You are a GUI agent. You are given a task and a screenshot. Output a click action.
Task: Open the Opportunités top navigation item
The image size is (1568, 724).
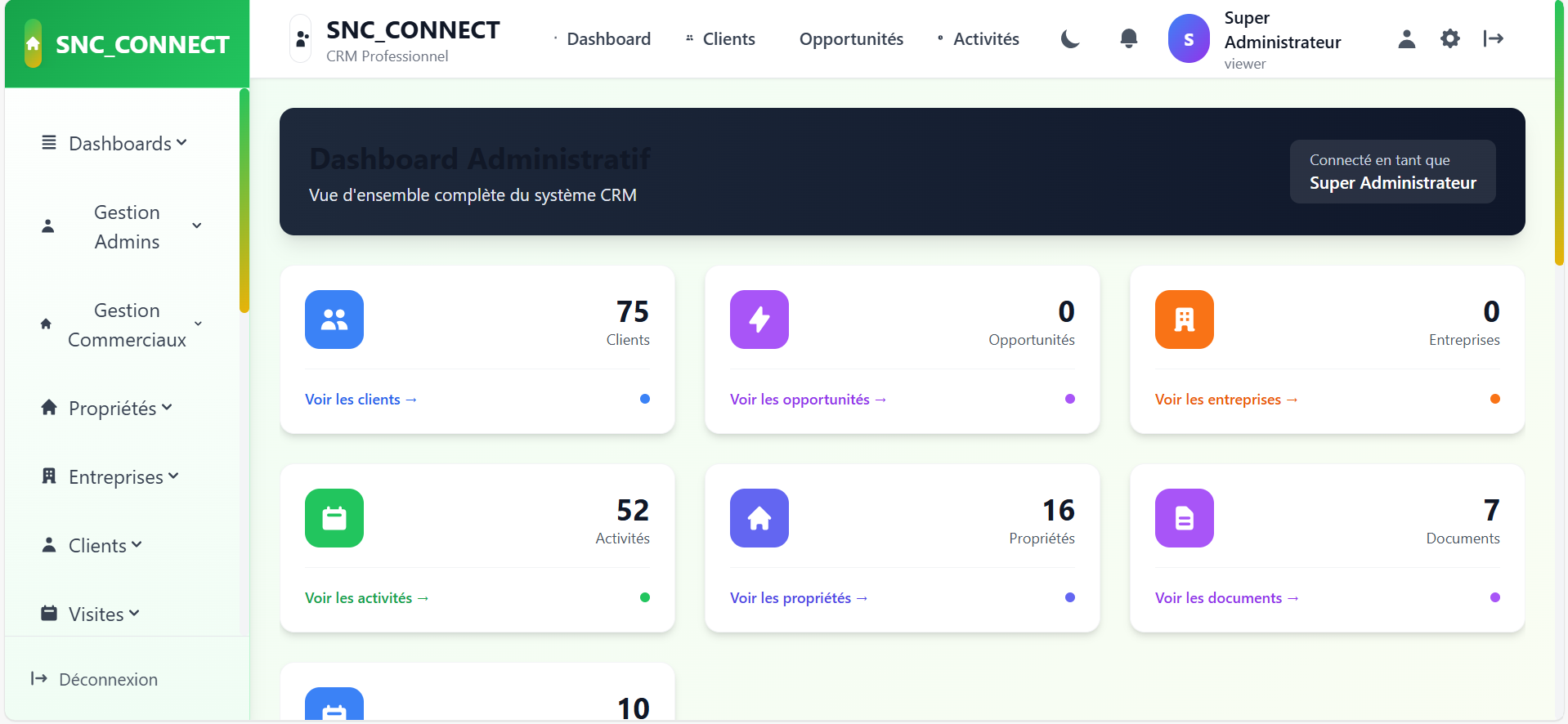click(x=851, y=39)
